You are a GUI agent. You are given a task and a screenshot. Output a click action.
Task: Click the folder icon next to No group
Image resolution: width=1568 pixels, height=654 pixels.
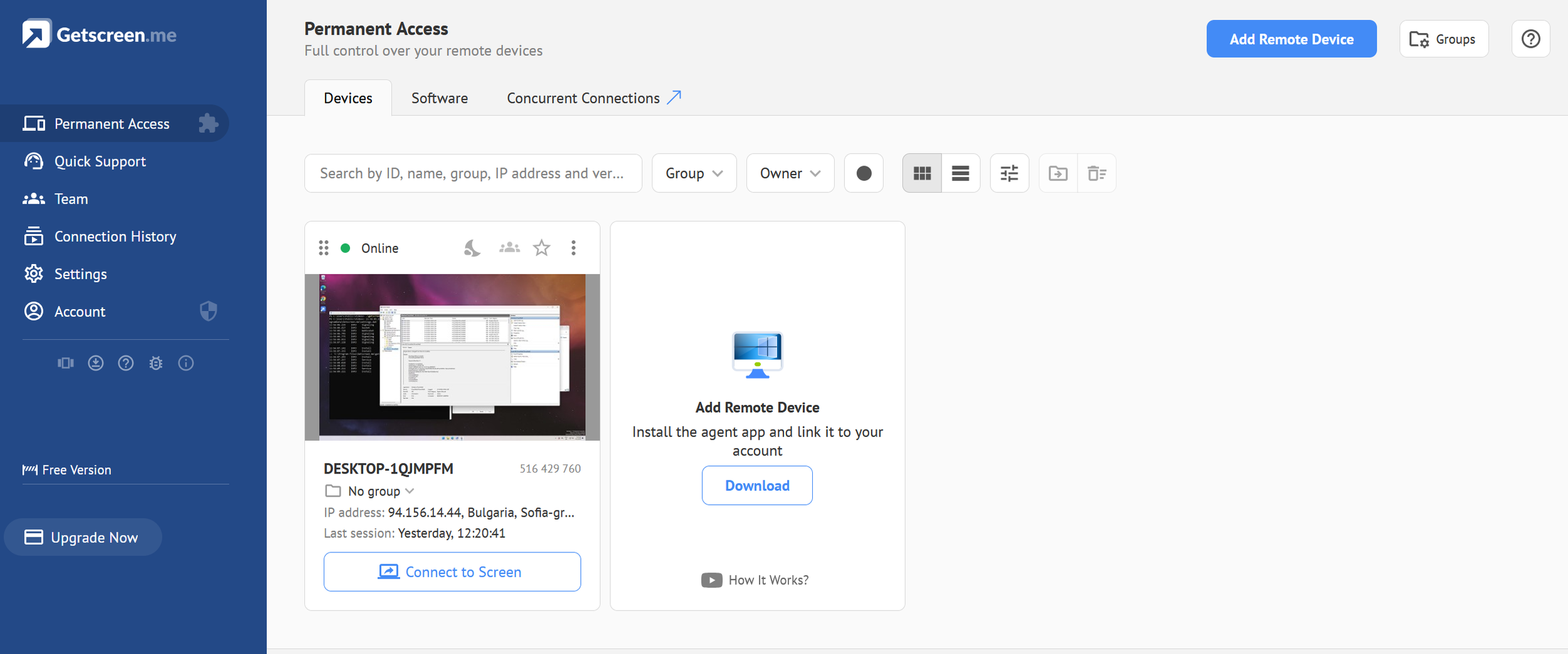click(333, 491)
